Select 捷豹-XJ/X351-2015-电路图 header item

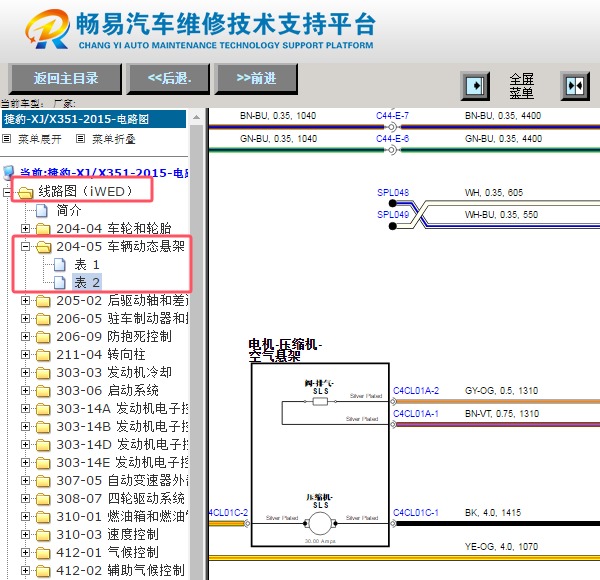(94, 119)
